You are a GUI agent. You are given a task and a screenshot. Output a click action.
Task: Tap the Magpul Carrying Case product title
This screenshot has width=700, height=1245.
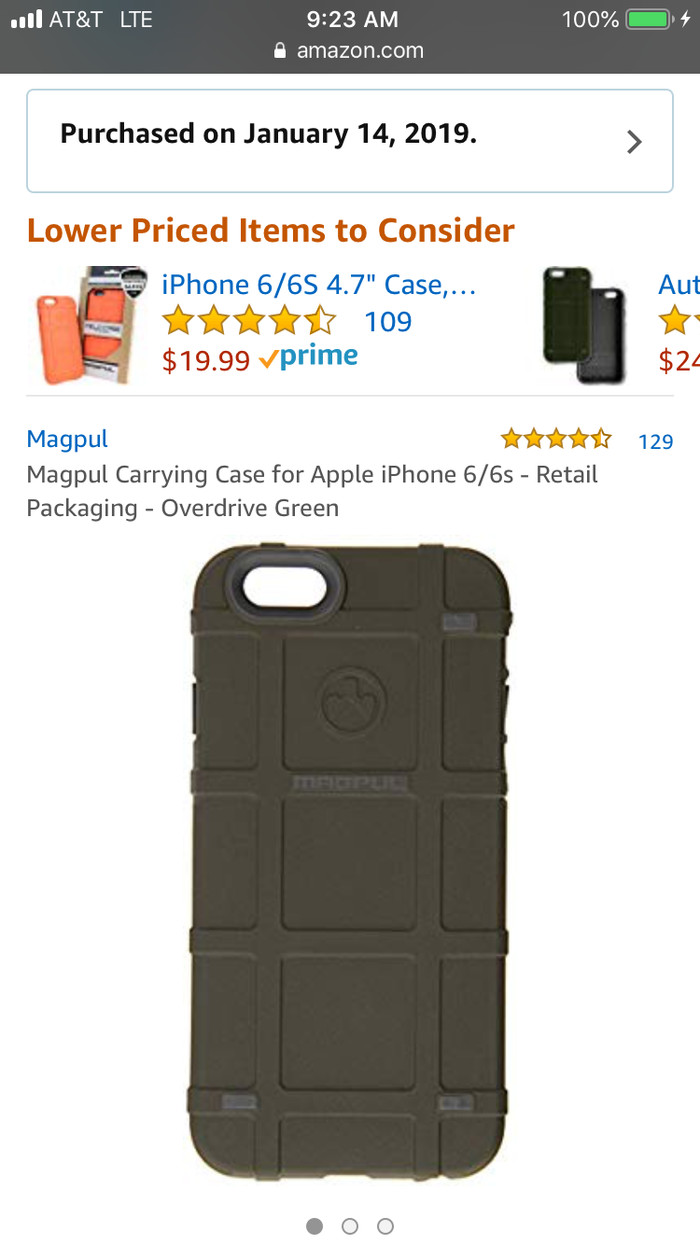tap(312, 491)
